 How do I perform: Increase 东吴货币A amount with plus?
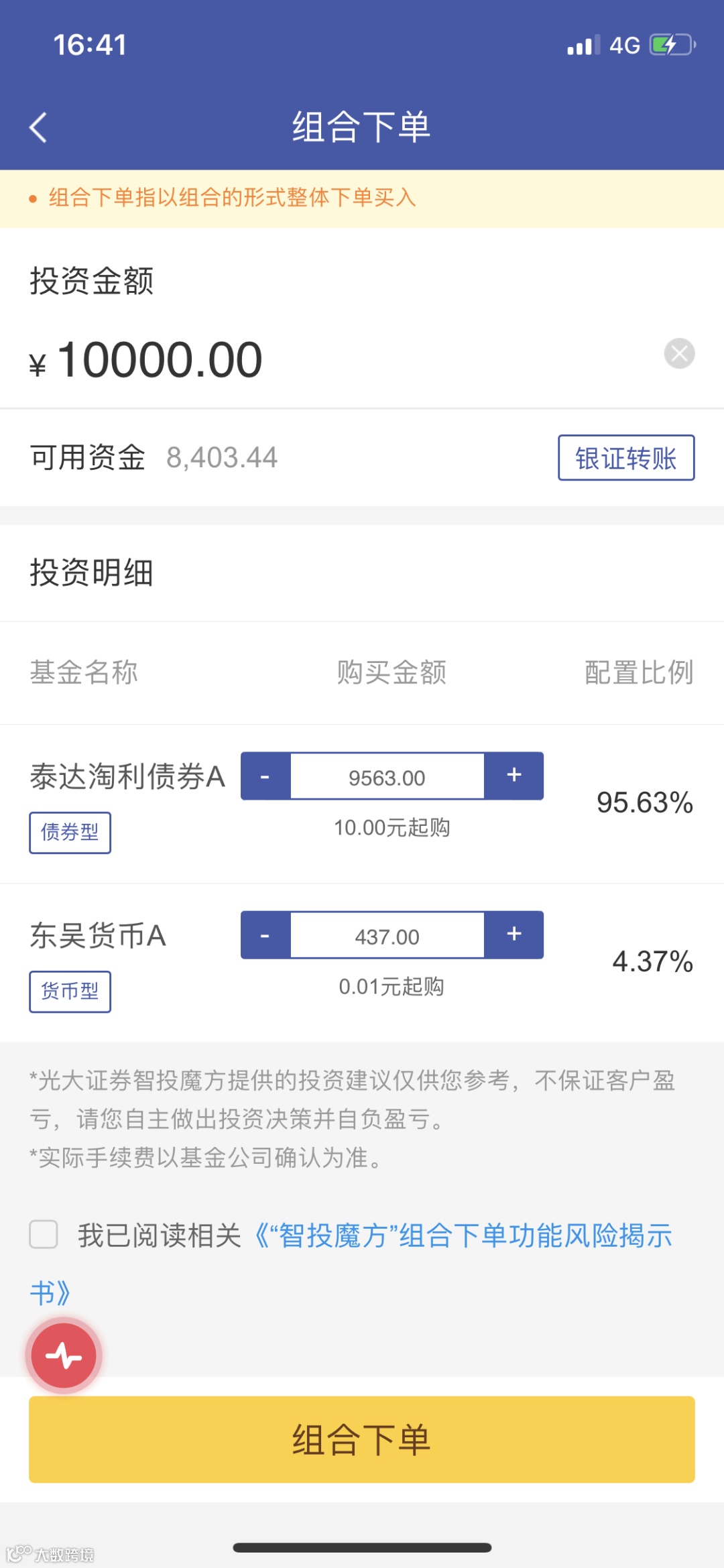pyautogui.click(x=514, y=935)
